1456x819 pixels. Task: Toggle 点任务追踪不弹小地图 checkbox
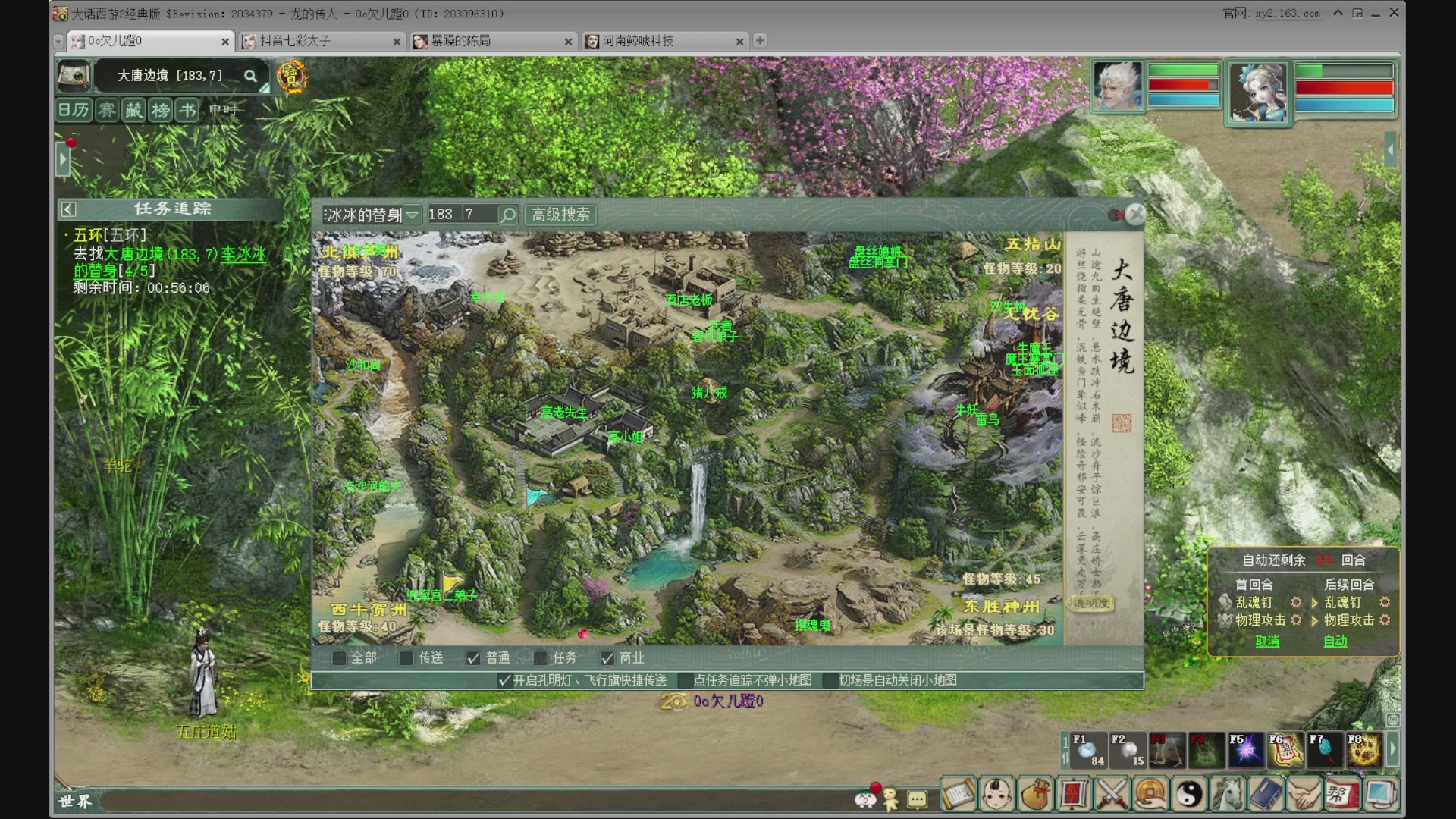tap(685, 680)
